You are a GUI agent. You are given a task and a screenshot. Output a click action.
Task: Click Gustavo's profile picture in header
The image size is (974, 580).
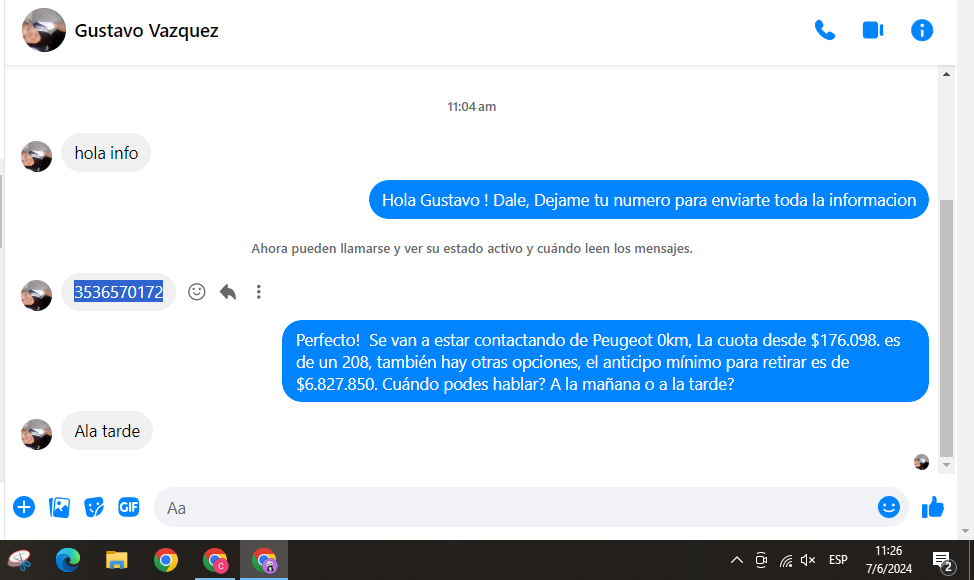click(44, 30)
